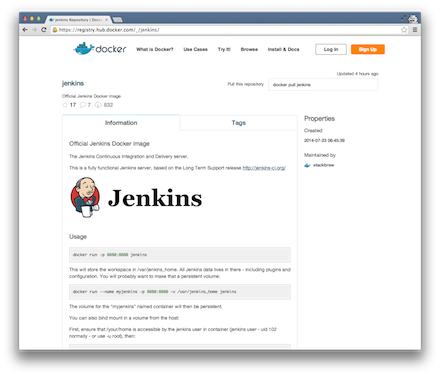Switch to the Information tab
Screen dimensions: 440x376
[x=121, y=123]
